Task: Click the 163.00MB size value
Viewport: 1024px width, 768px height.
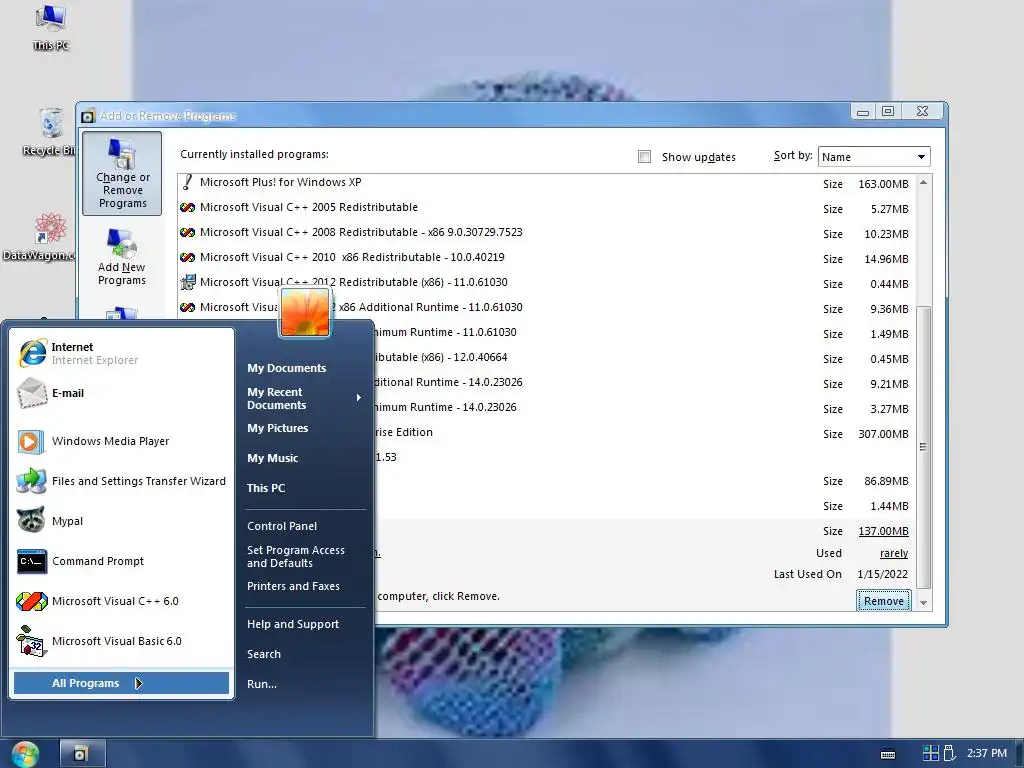Action: tap(883, 184)
